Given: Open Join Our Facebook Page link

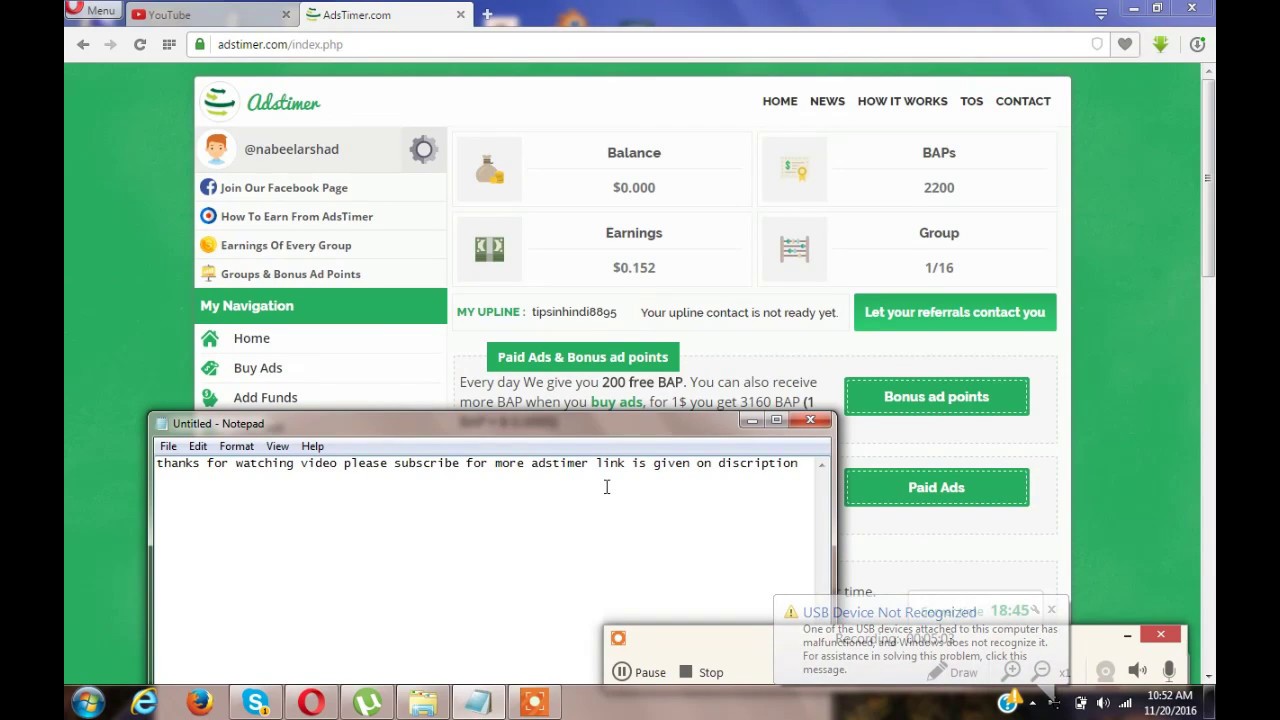Looking at the screenshot, I should click(x=284, y=187).
